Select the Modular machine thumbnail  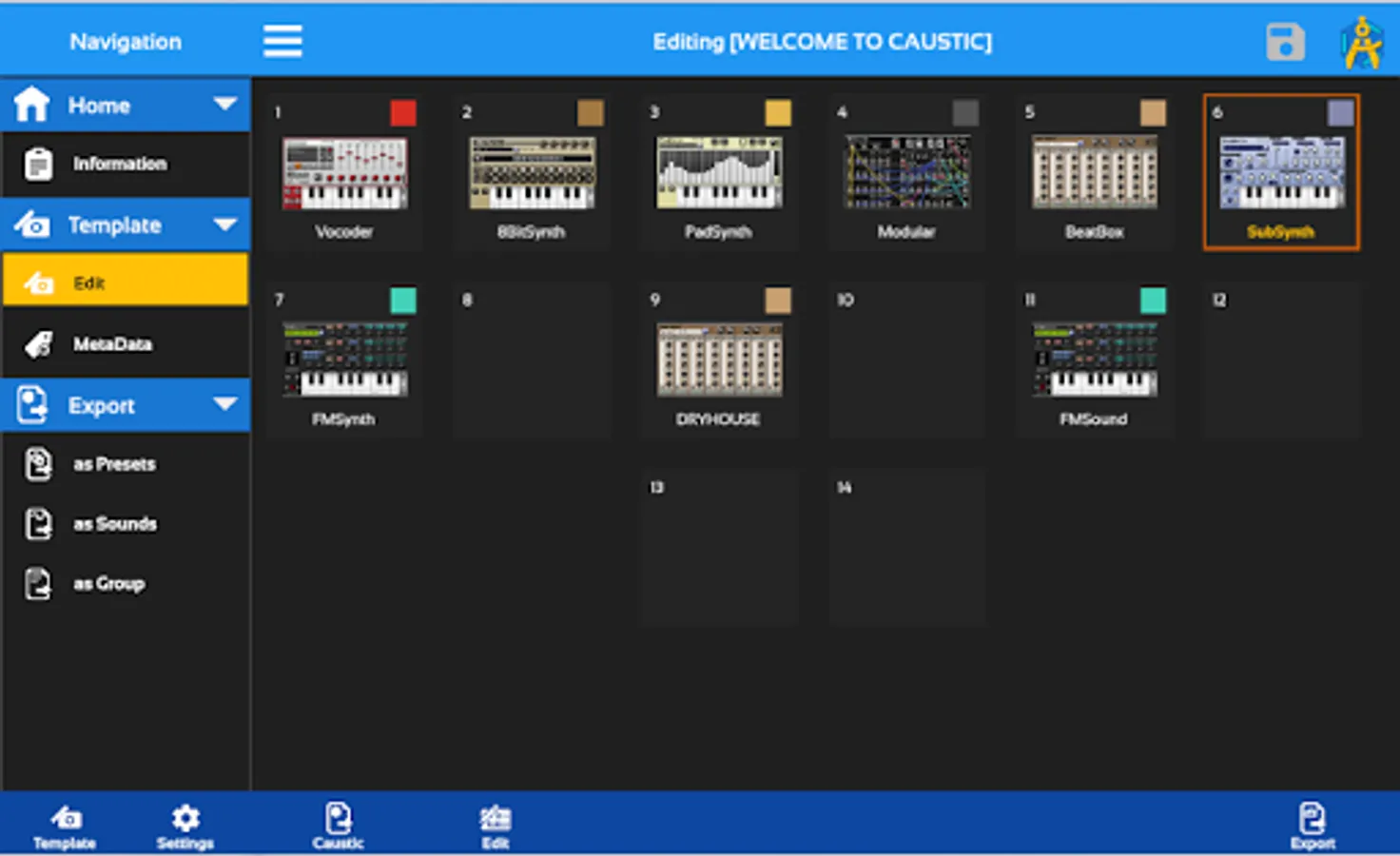[907, 173]
